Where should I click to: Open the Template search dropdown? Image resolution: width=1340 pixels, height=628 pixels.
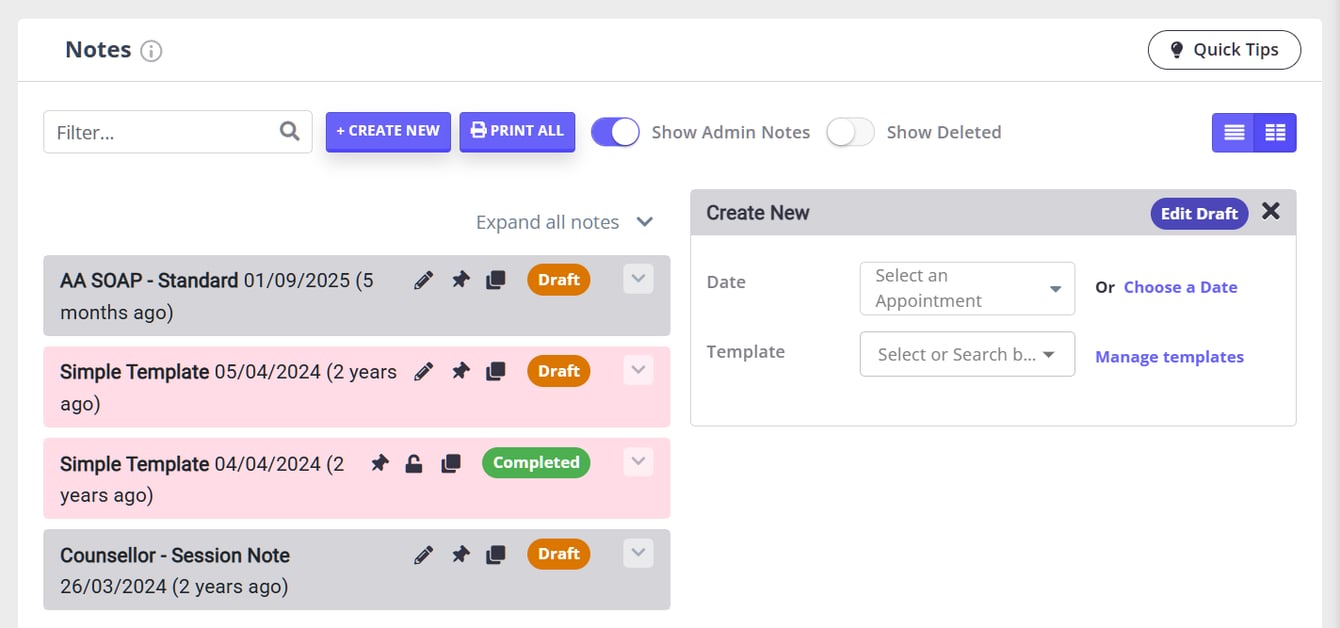[x=966, y=355]
